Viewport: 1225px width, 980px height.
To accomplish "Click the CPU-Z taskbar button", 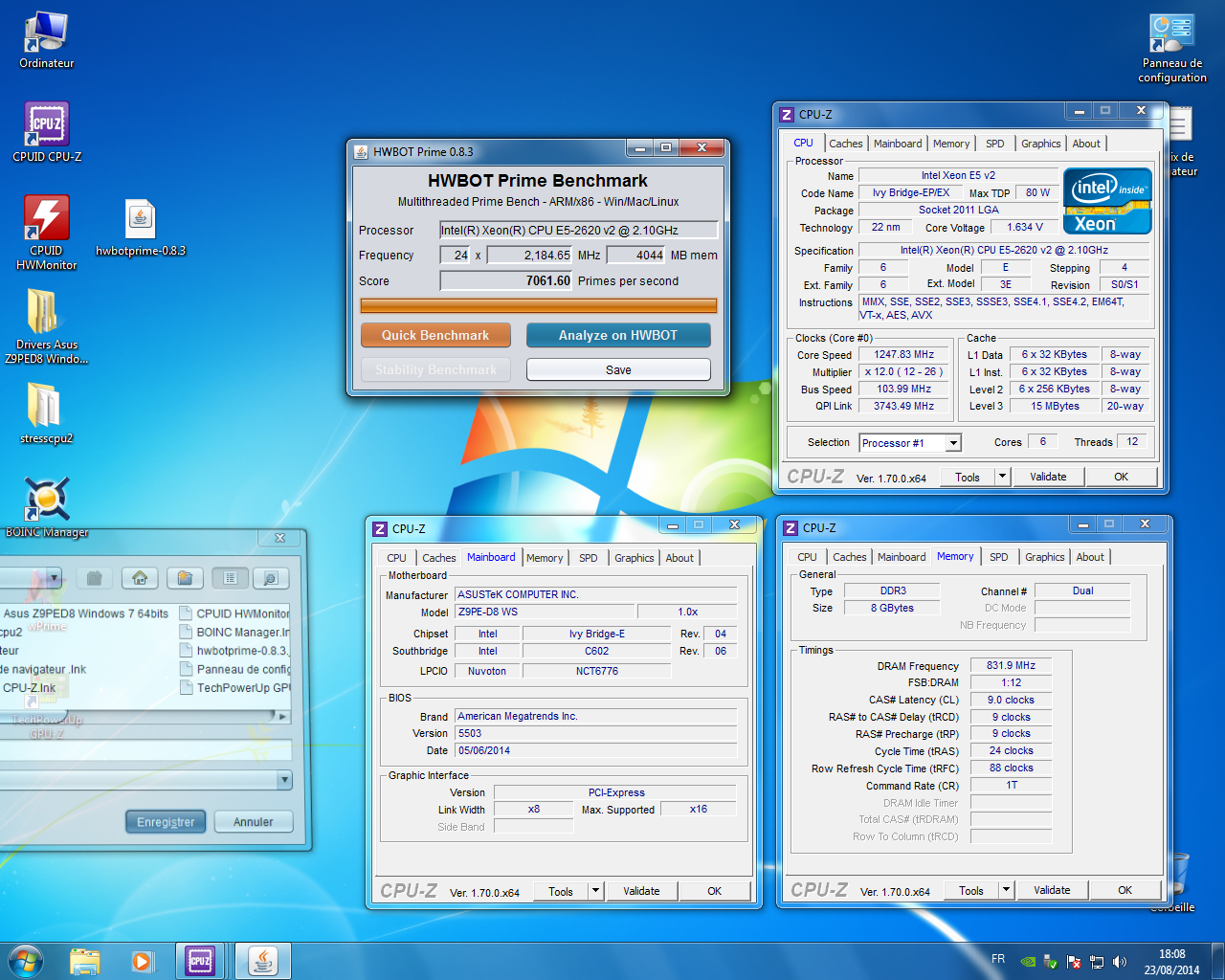I will point(200,961).
